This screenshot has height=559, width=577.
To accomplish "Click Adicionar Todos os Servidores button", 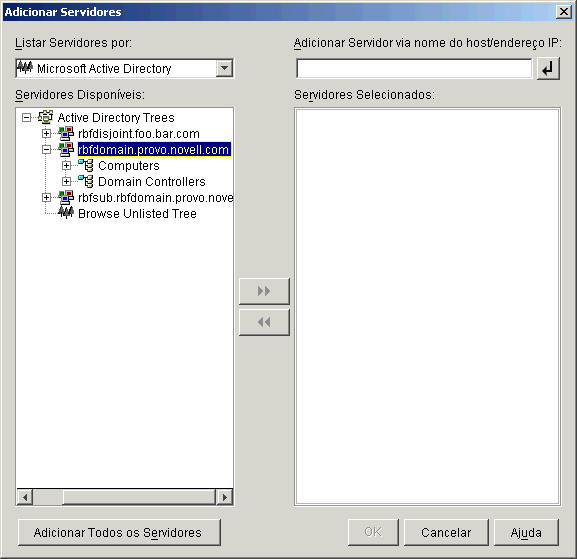I will pyautogui.click(x=119, y=532).
